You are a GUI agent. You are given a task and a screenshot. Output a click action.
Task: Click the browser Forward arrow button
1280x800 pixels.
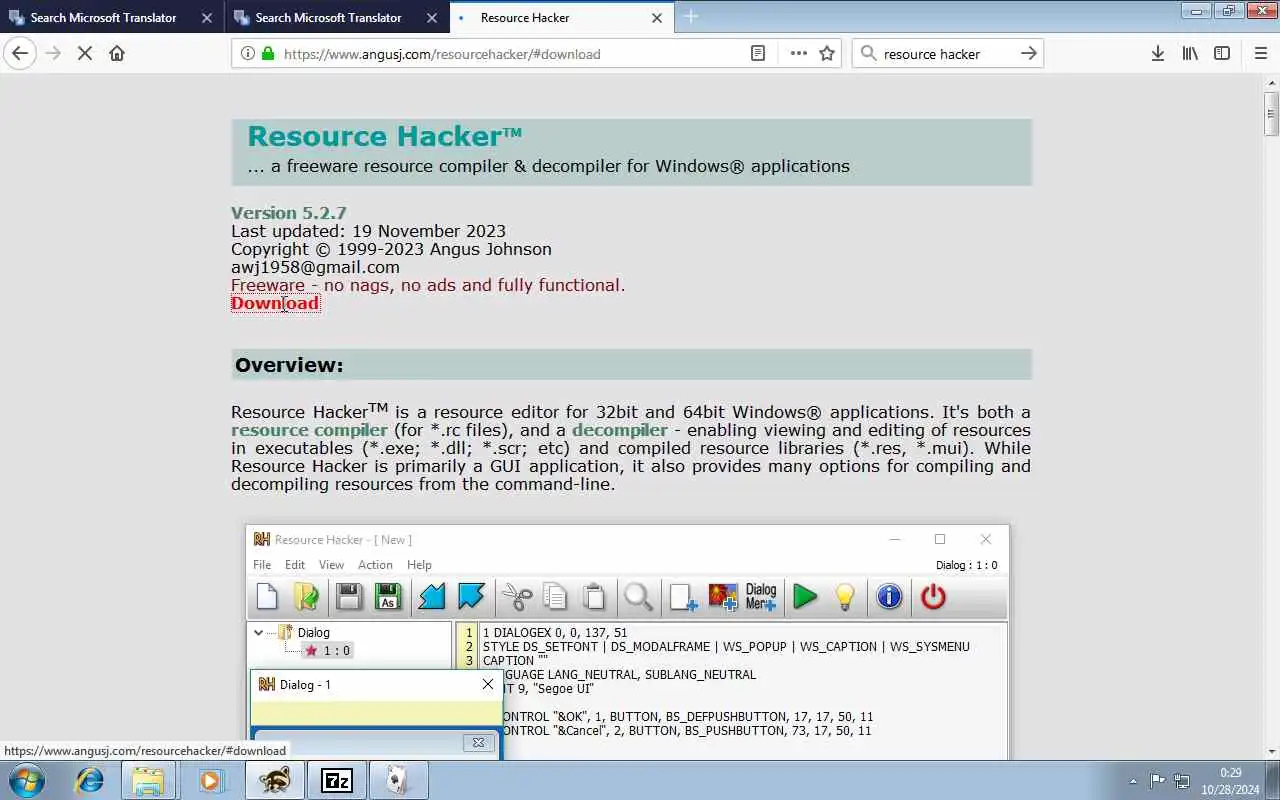point(53,53)
